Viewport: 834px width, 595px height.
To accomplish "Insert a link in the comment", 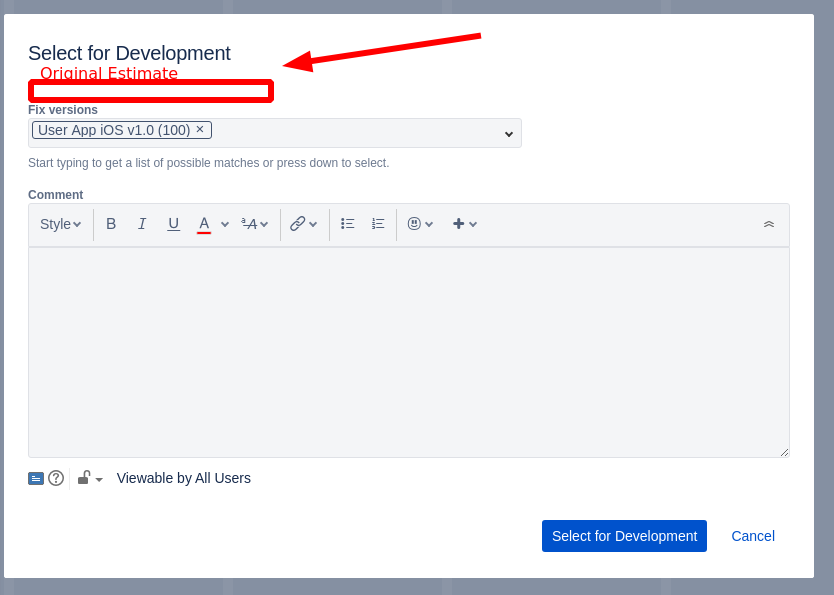I will [298, 223].
